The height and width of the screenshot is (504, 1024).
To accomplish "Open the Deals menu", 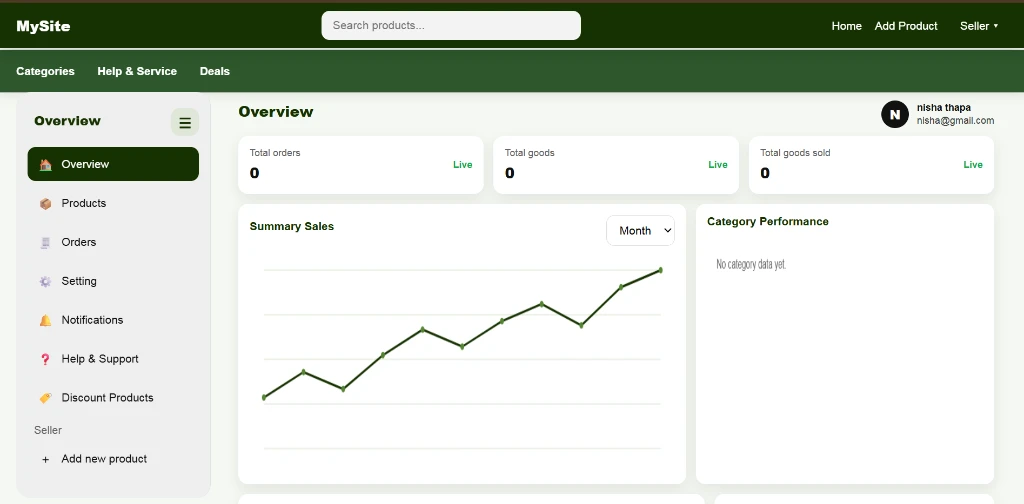I will (x=215, y=71).
